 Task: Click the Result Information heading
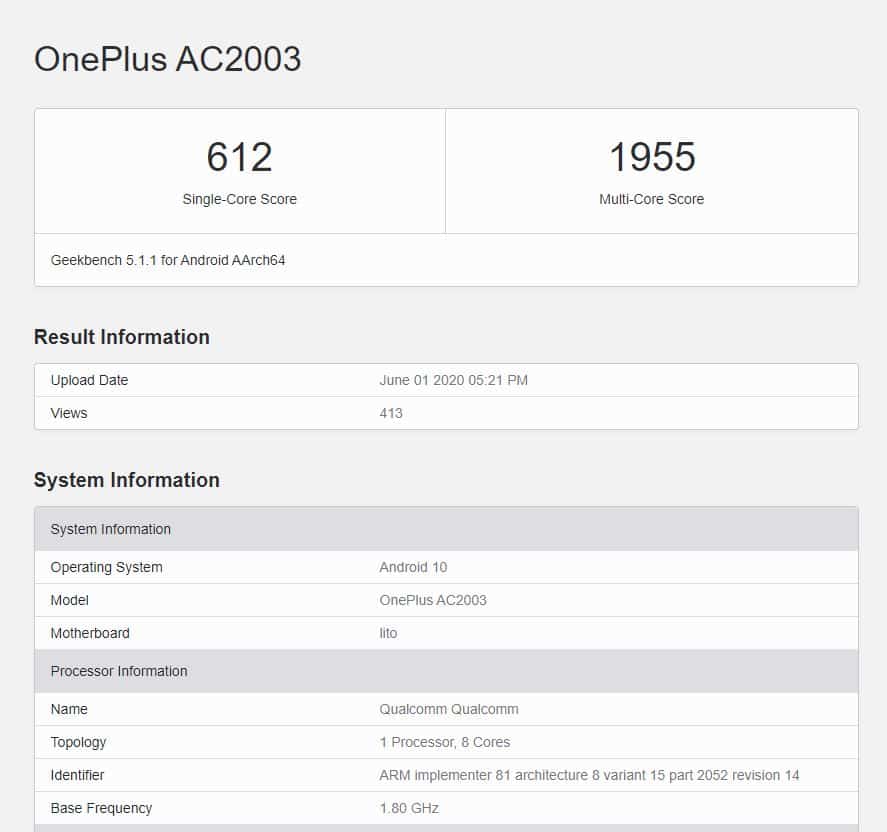(122, 337)
